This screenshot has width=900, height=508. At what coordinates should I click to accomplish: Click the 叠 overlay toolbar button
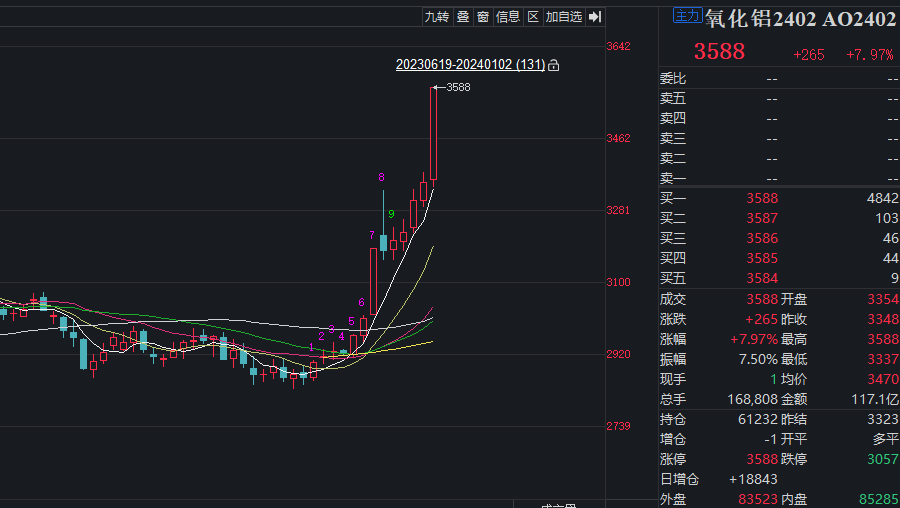pyautogui.click(x=463, y=17)
